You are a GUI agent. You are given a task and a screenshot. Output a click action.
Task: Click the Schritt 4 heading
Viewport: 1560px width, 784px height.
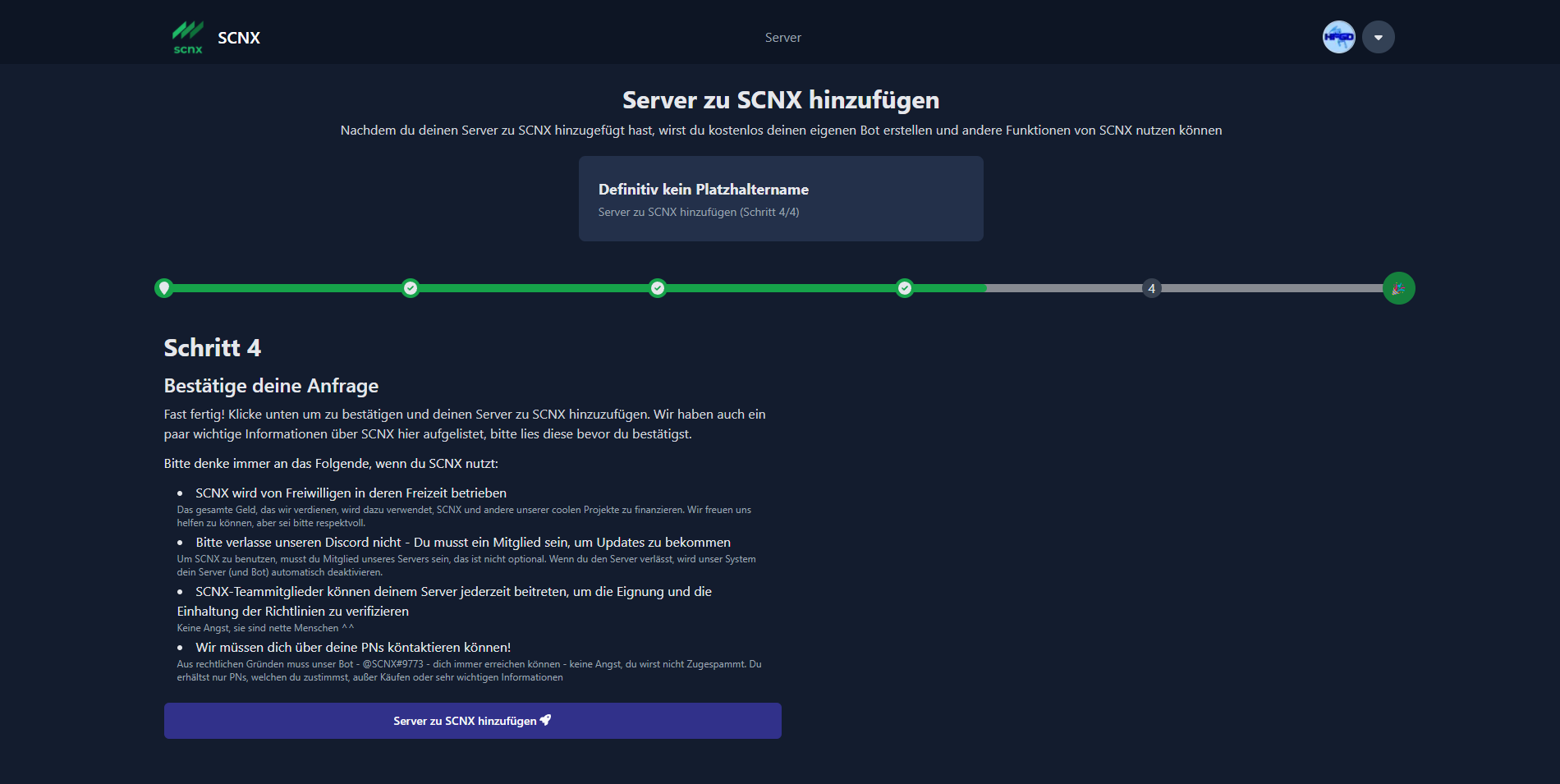pyautogui.click(x=213, y=348)
